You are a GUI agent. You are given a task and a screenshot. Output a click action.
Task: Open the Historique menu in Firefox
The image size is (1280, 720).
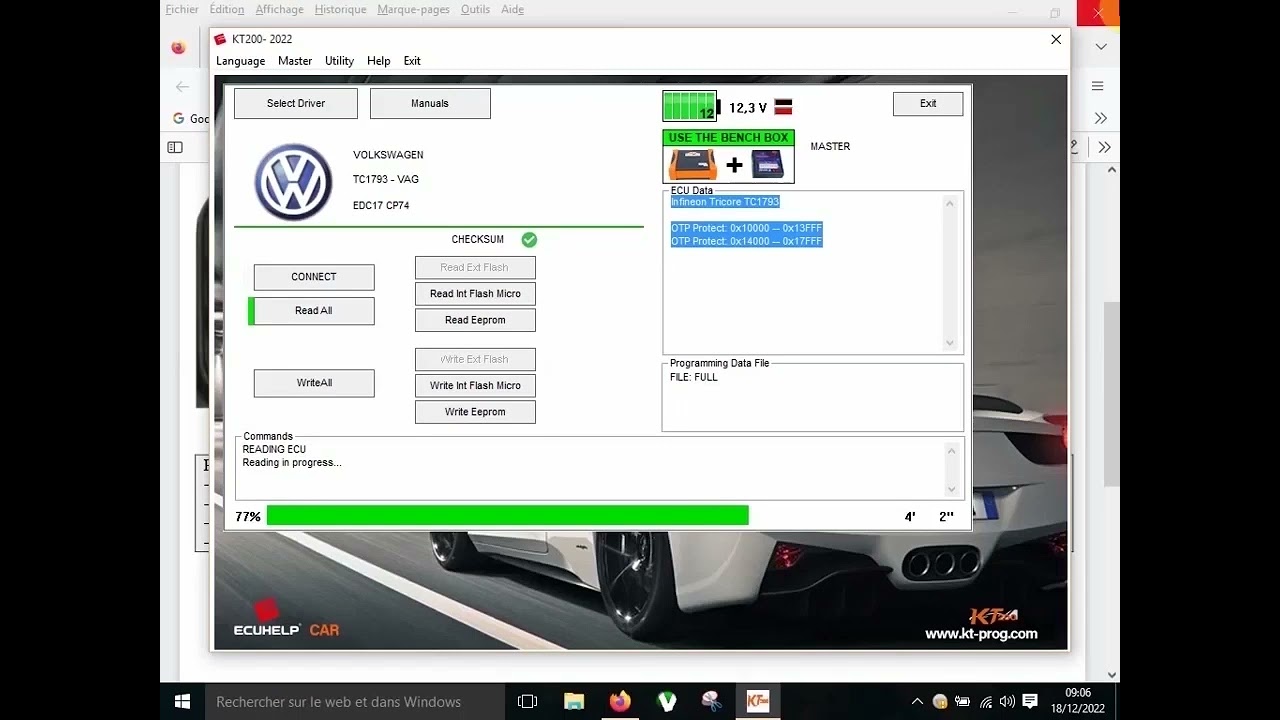coord(340,9)
